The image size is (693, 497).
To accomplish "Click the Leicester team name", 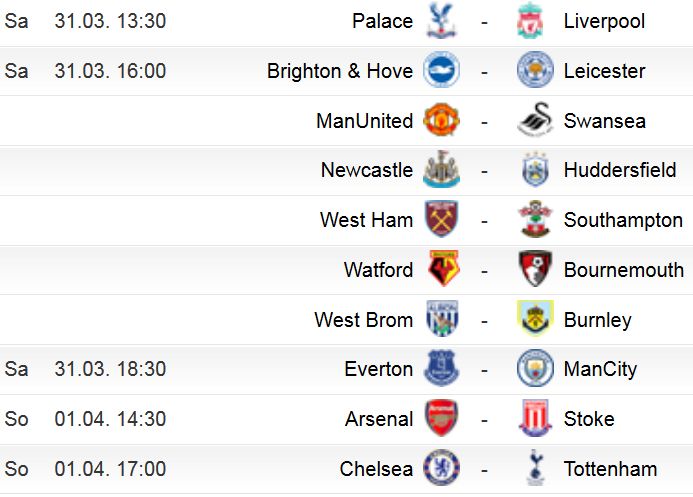I will click(x=604, y=71).
